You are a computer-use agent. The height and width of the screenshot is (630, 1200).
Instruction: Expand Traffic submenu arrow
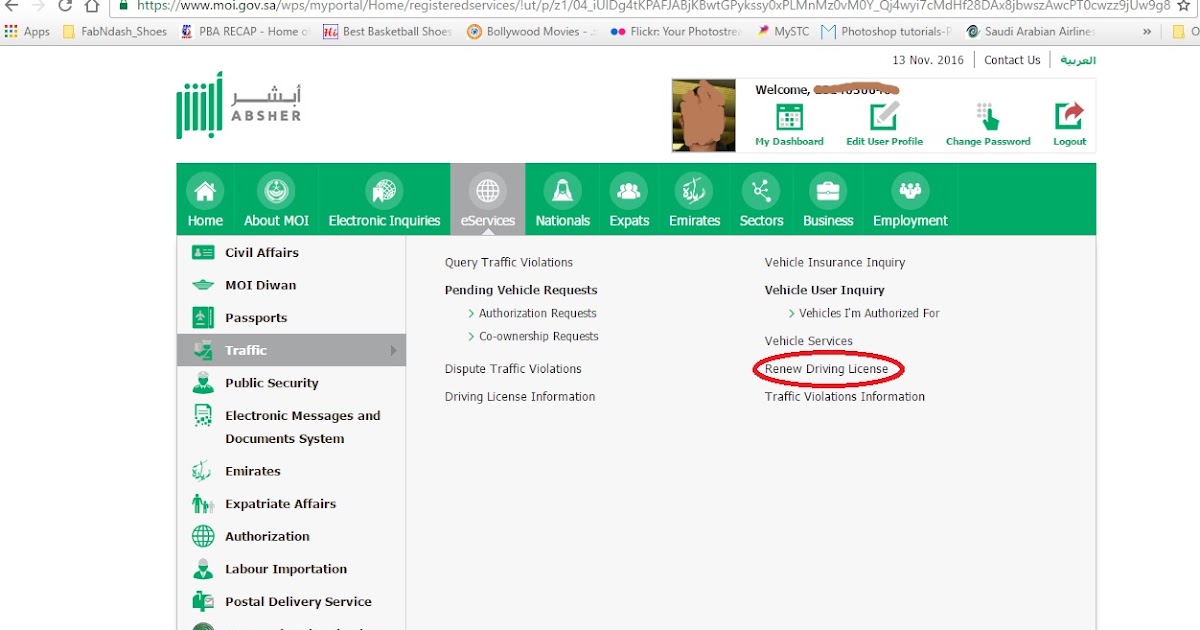(394, 351)
